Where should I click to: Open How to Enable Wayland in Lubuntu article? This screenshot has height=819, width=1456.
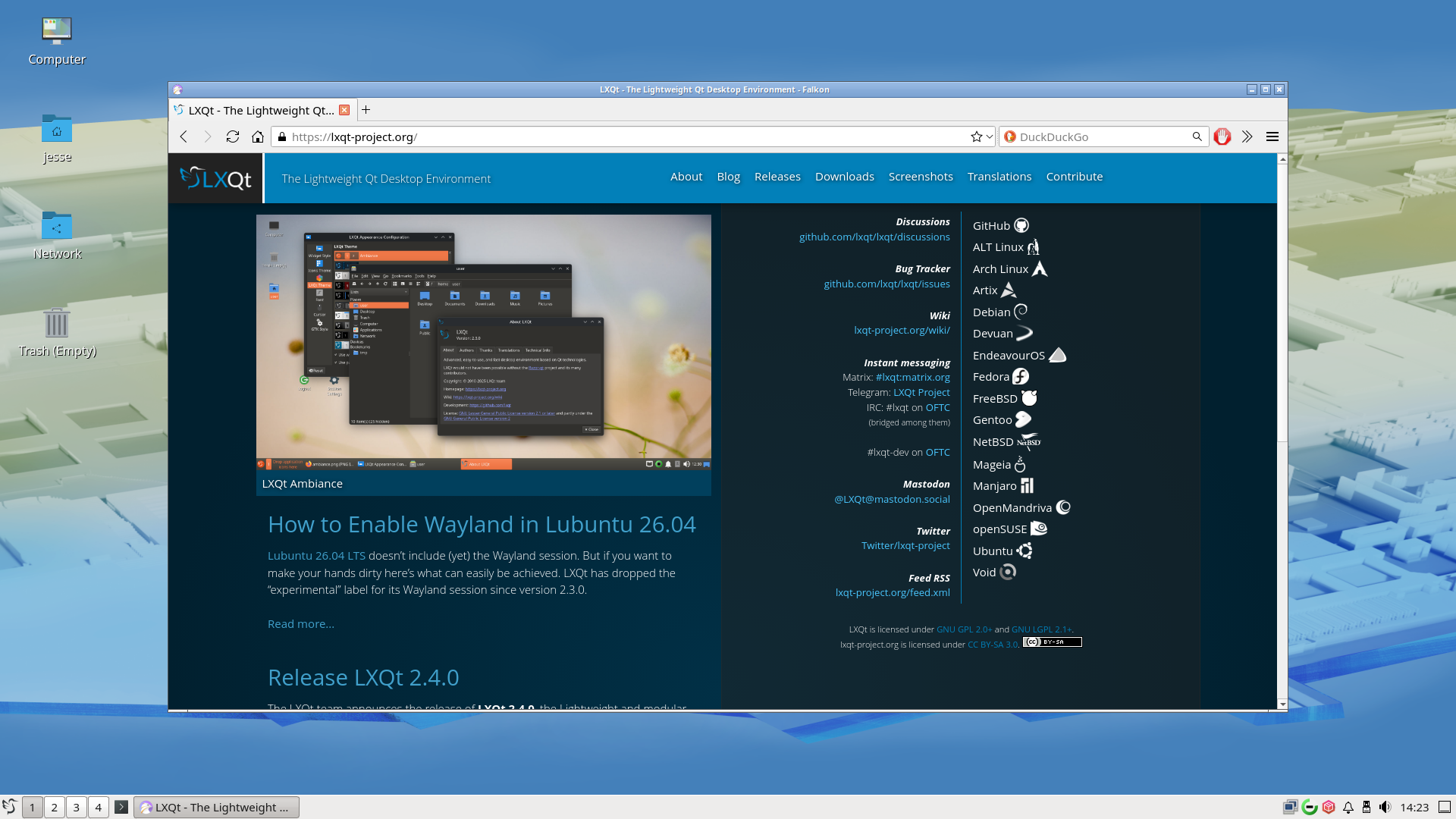[482, 525]
